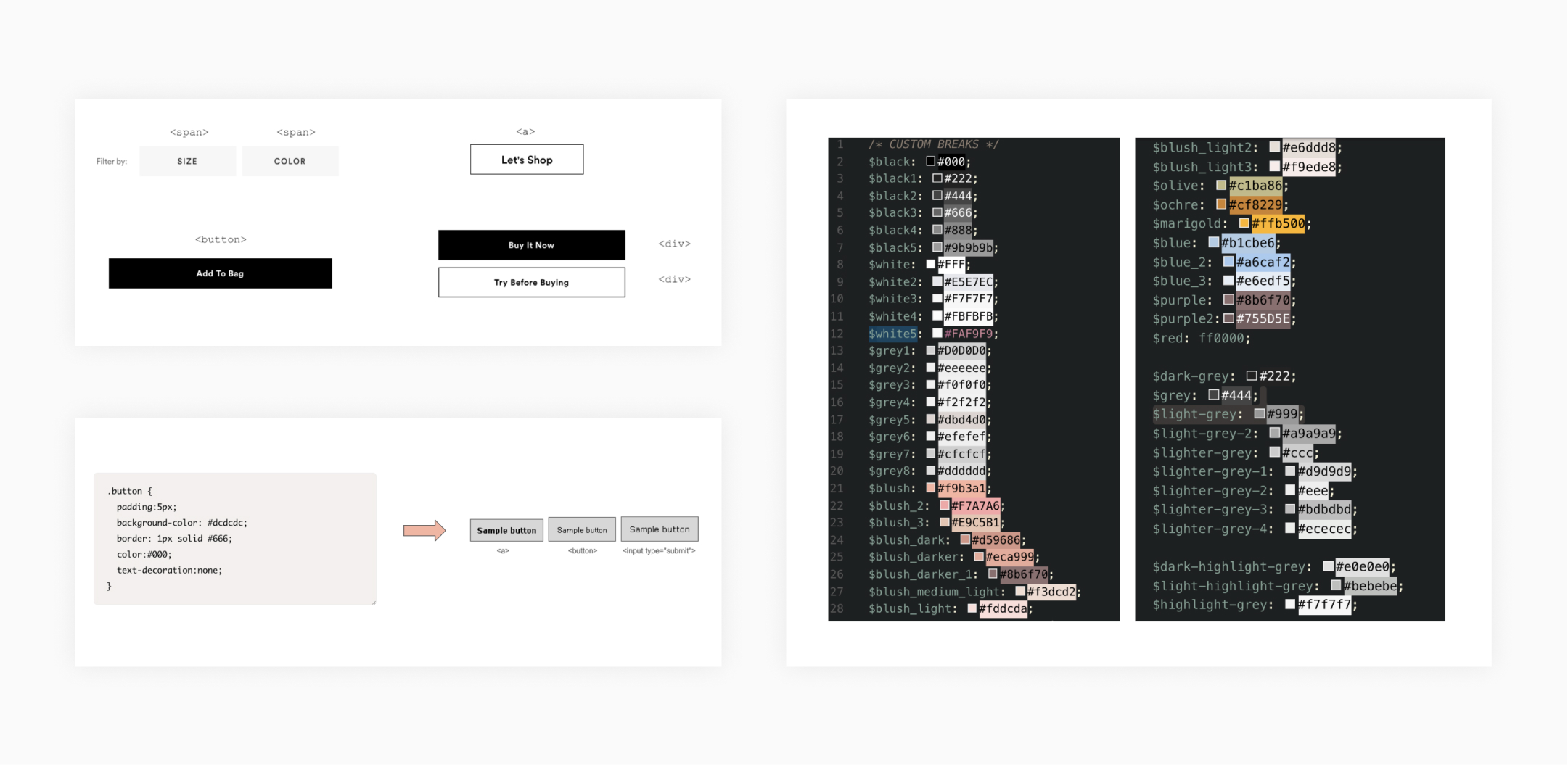Click the $ochre #cf8229 color swatch

point(1221,204)
